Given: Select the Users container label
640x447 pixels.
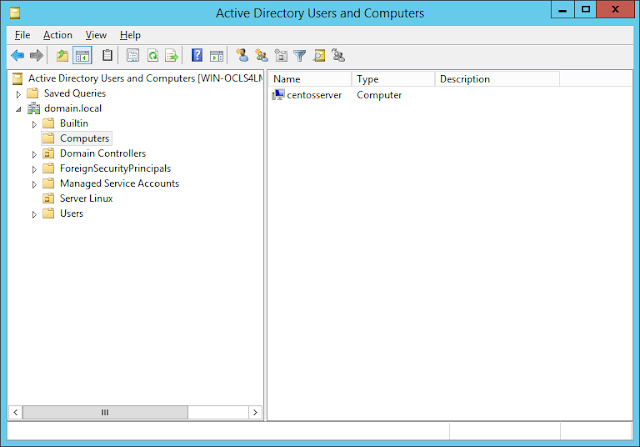Looking at the screenshot, I should click(x=71, y=213).
